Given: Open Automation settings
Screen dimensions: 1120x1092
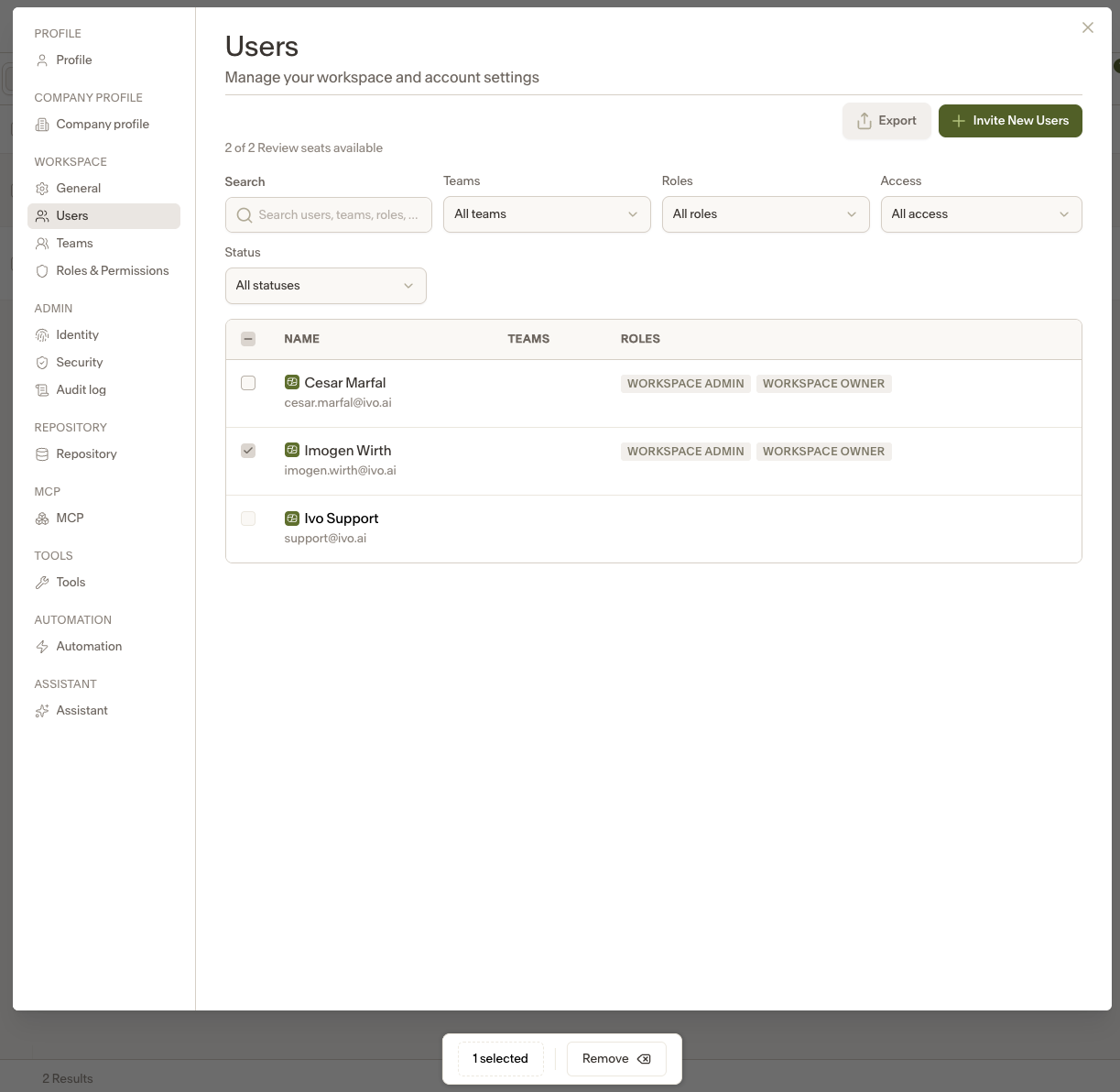Looking at the screenshot, I should [104, 647].
